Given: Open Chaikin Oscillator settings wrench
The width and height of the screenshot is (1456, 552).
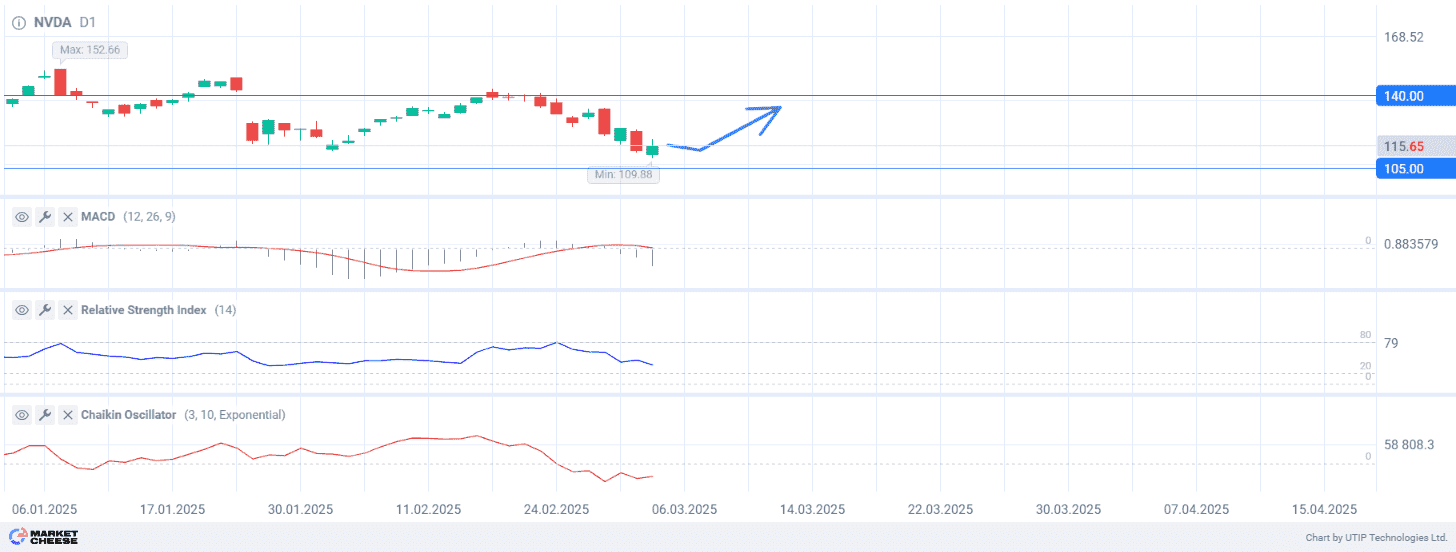Looking at the screenshot, I should point(44,414).
